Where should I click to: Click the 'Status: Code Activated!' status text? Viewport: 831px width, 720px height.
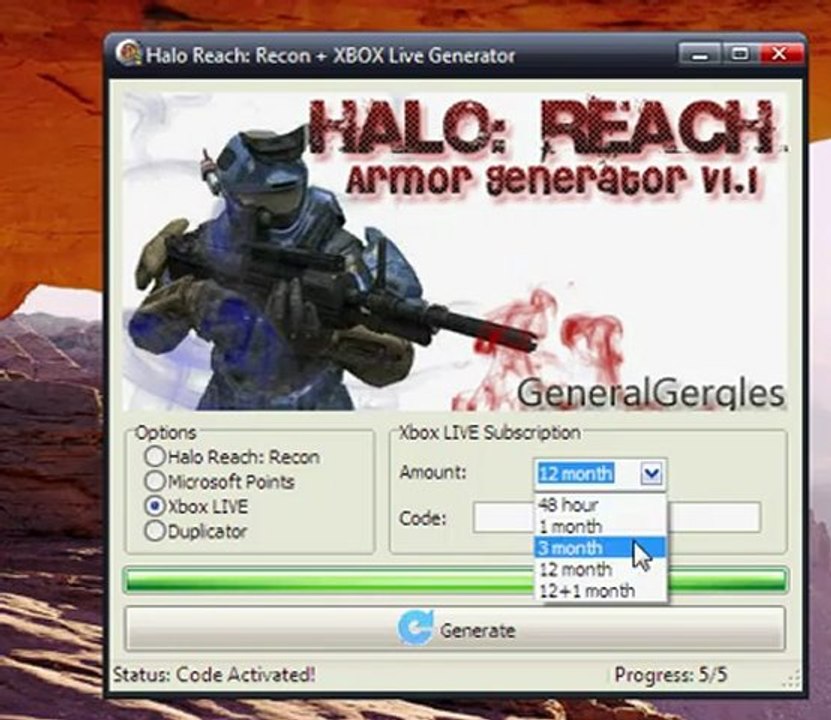[x=214, y=674]
